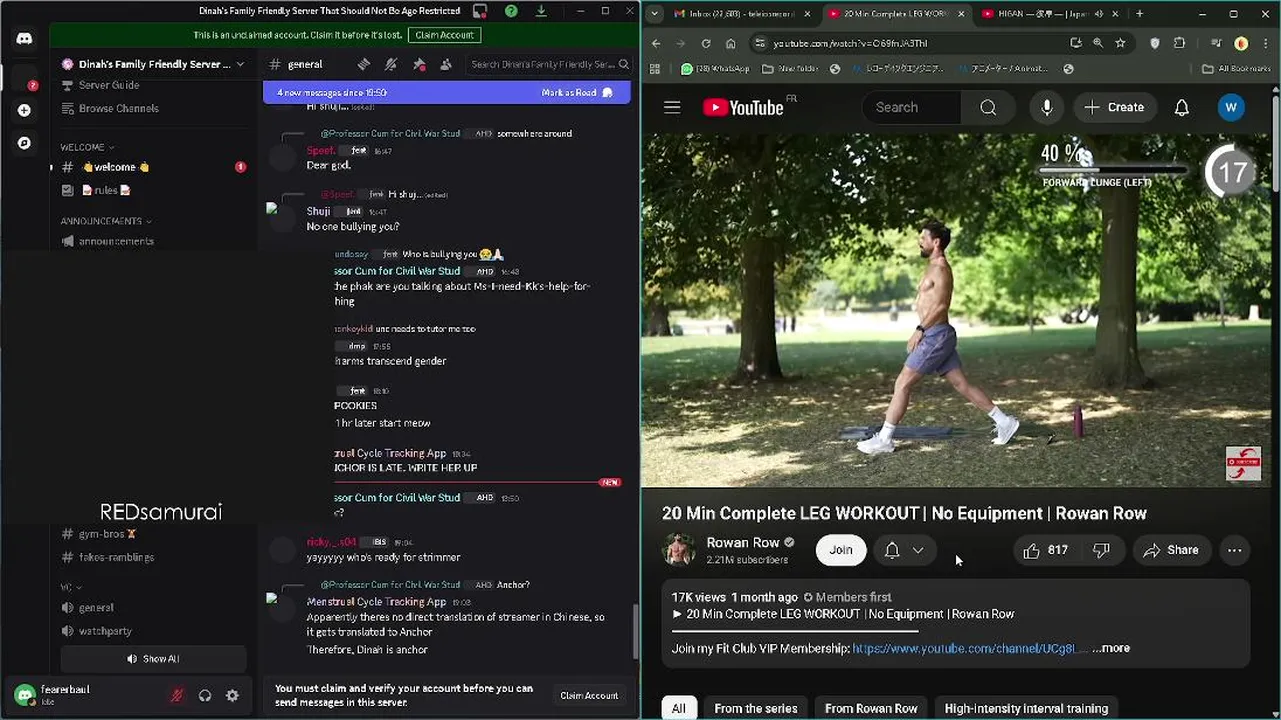Switch to the Gmail Inbox tab

pyautogui.click(x=741, y=14)
